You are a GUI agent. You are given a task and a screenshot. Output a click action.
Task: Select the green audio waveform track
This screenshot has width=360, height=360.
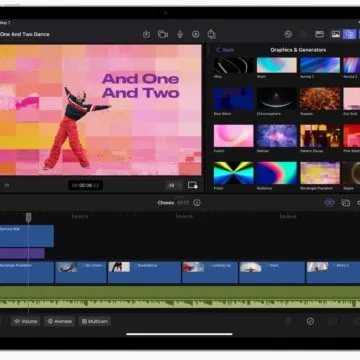(180, 297)
